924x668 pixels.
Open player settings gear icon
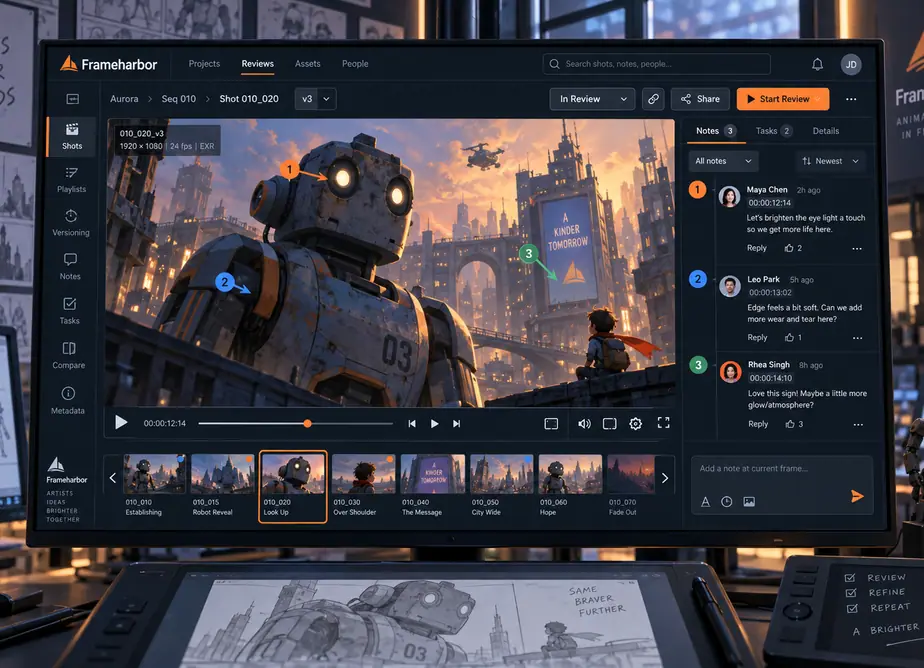coord(635,424)
